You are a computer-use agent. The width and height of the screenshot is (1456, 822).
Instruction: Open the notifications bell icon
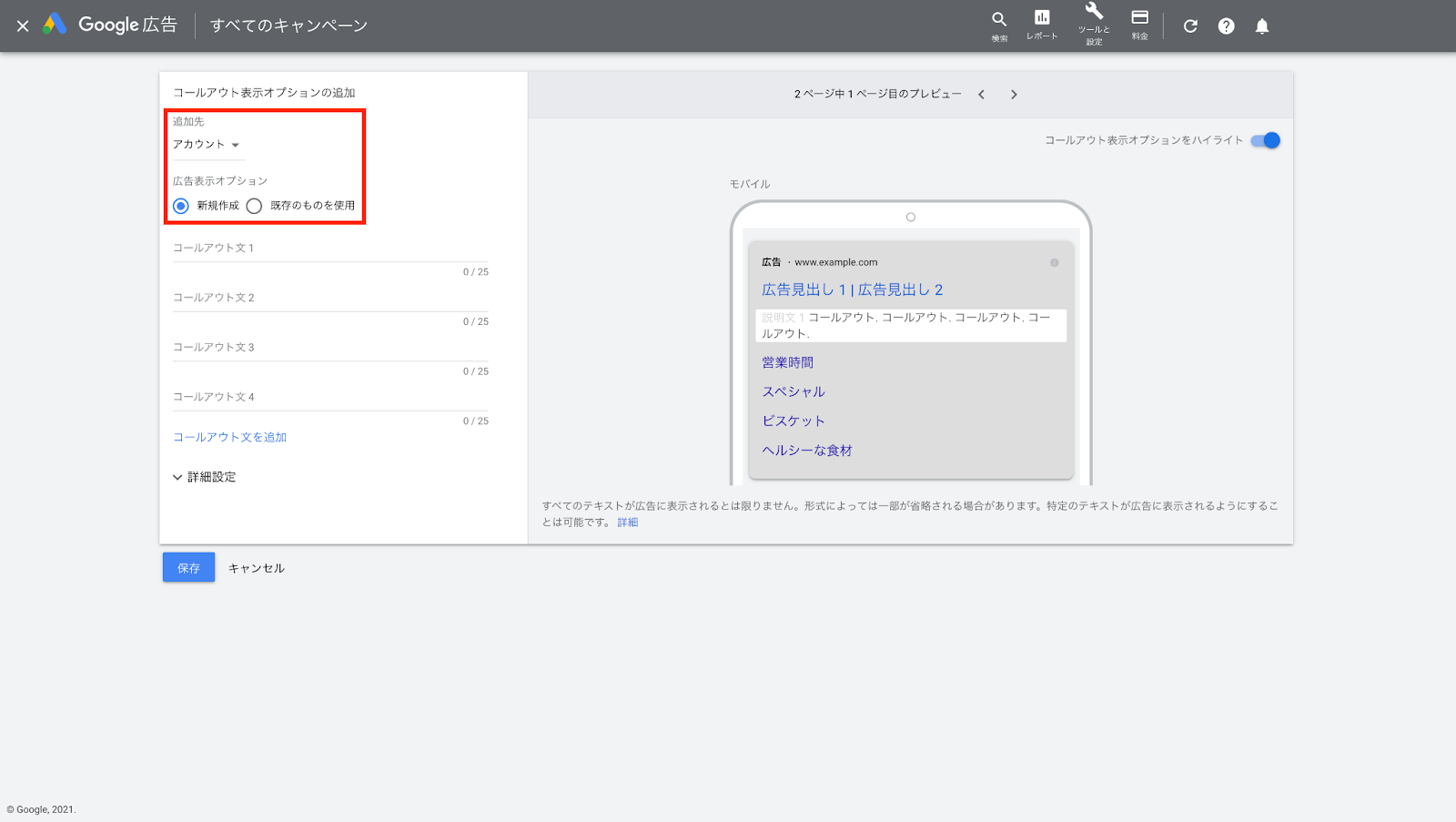(x=1262, y=25)
